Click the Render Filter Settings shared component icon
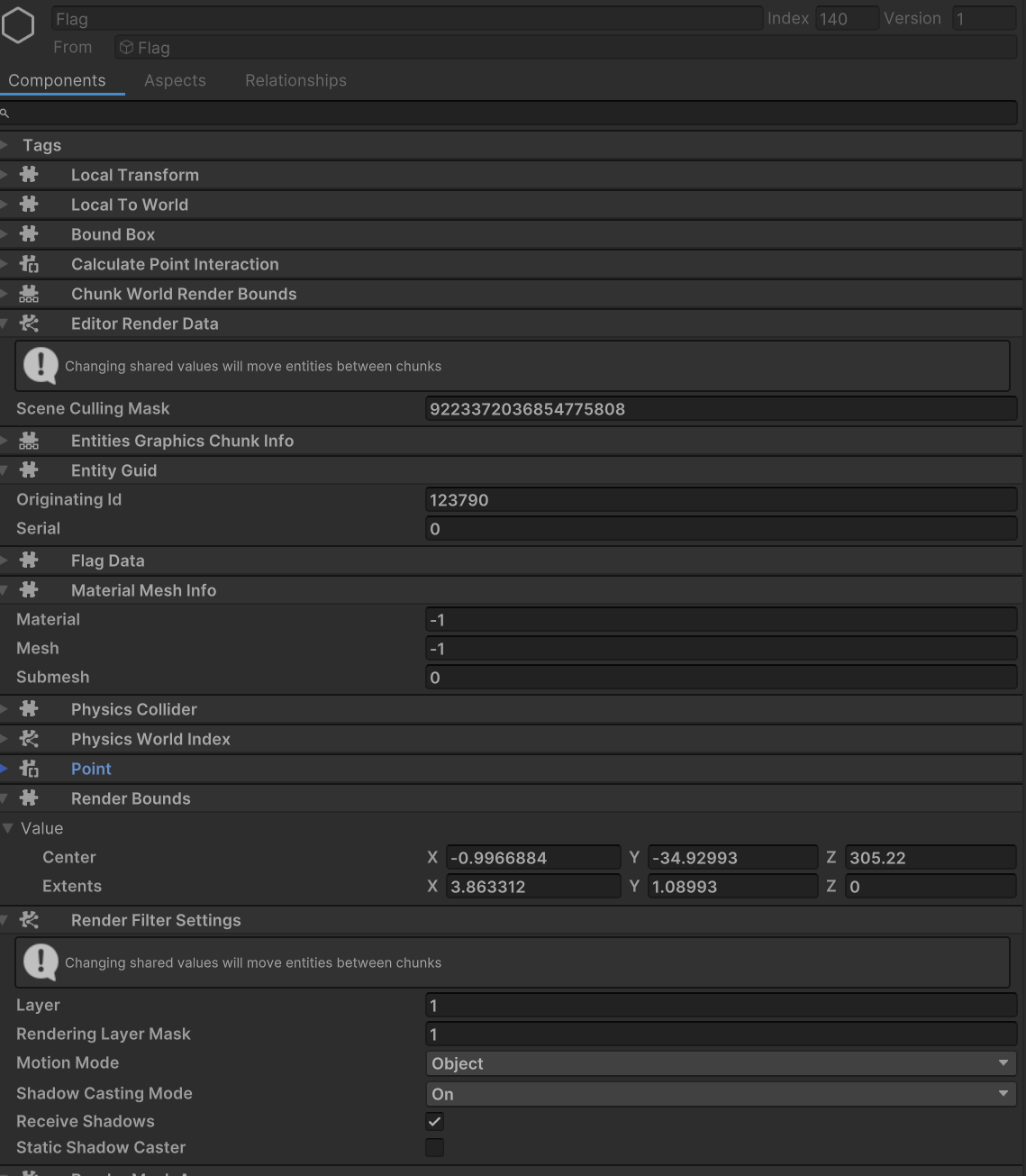1026x1176 pixels. point(28,919)
